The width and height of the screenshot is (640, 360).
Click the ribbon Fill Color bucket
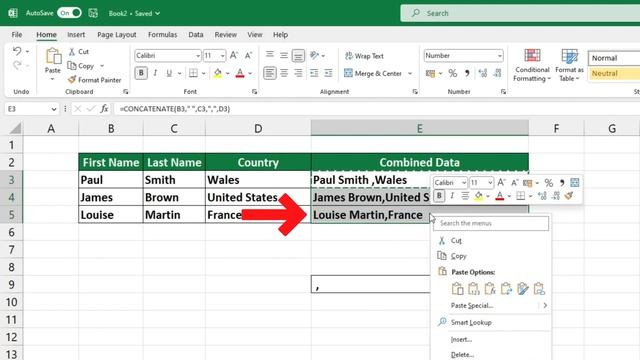(218, 73)
